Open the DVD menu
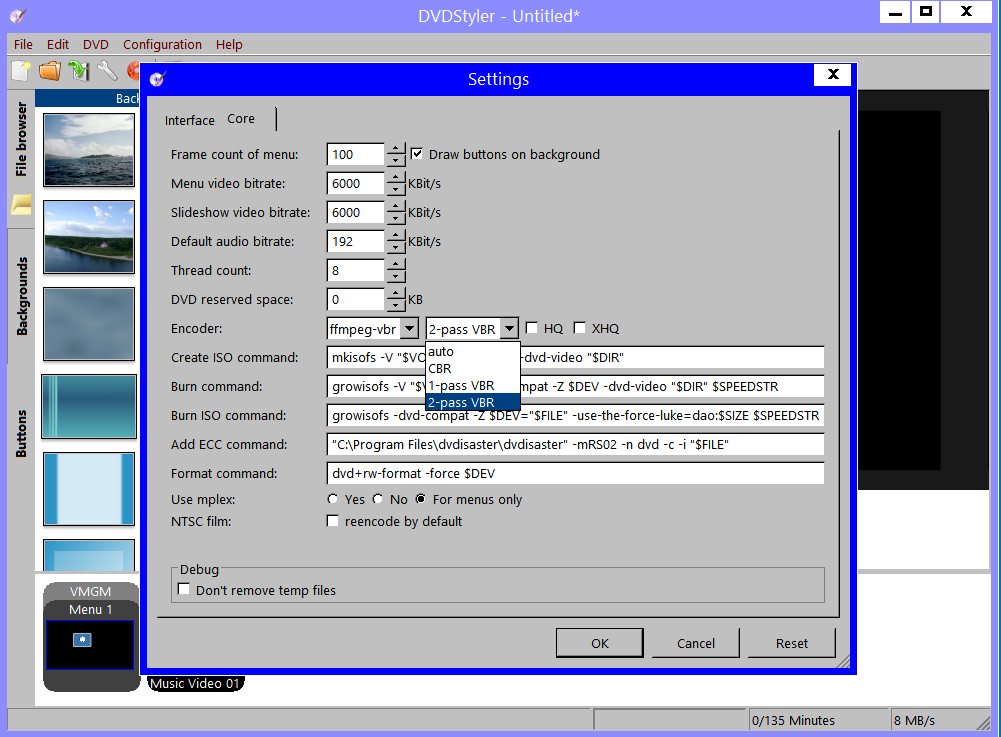The image size is (1001, 737). [96, 44]
